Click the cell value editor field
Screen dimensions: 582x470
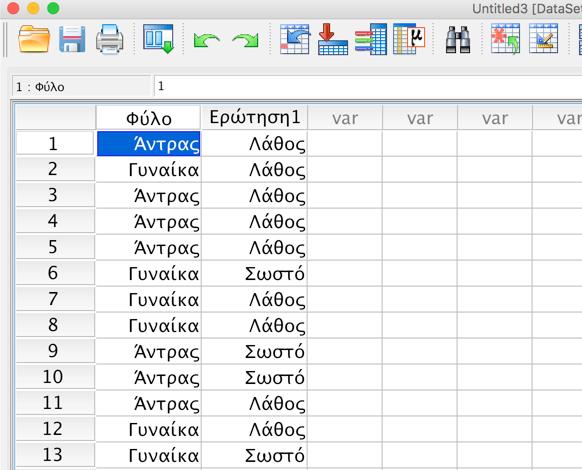[367, 87]
